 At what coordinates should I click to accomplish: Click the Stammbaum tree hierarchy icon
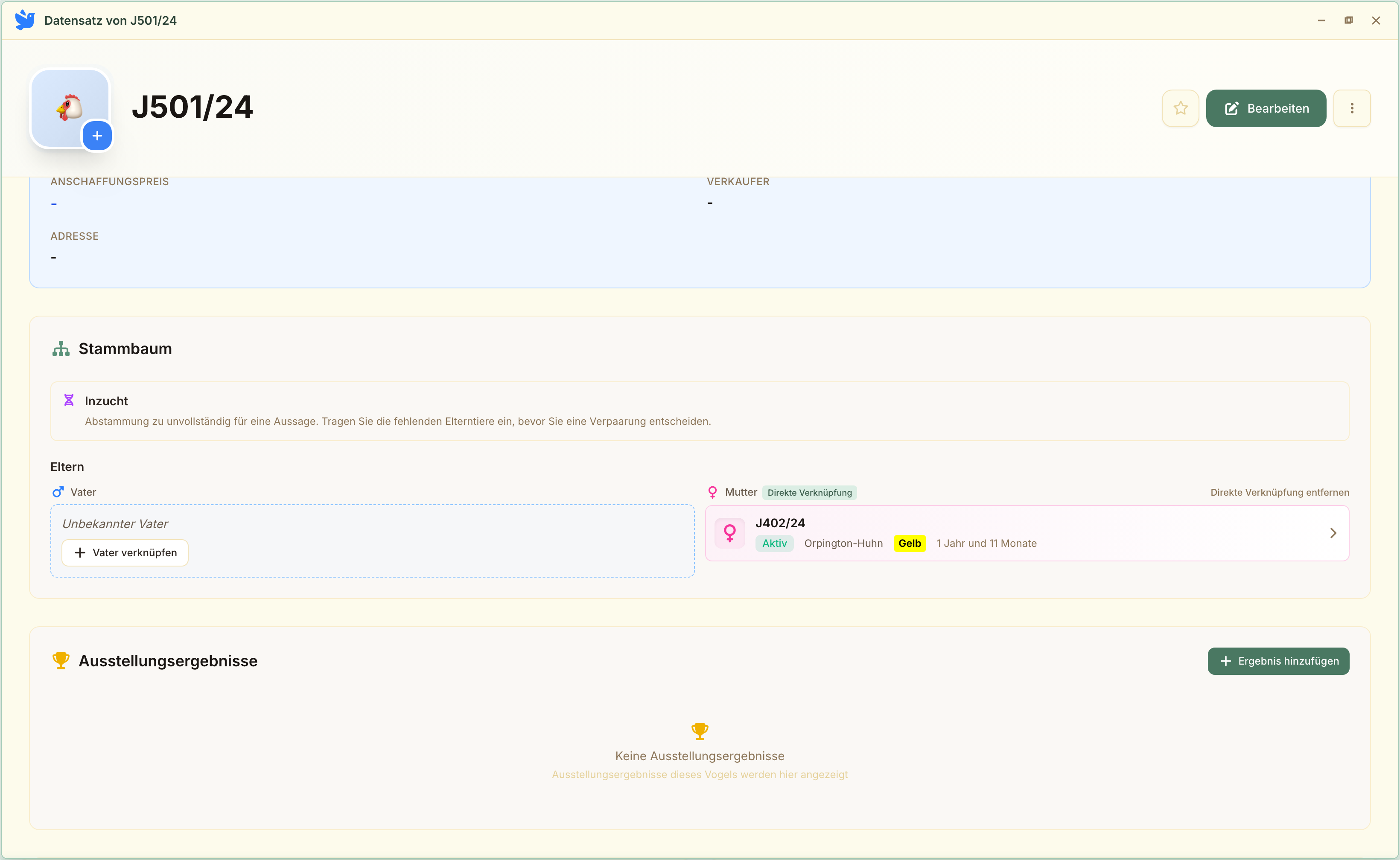coord(61,349)
